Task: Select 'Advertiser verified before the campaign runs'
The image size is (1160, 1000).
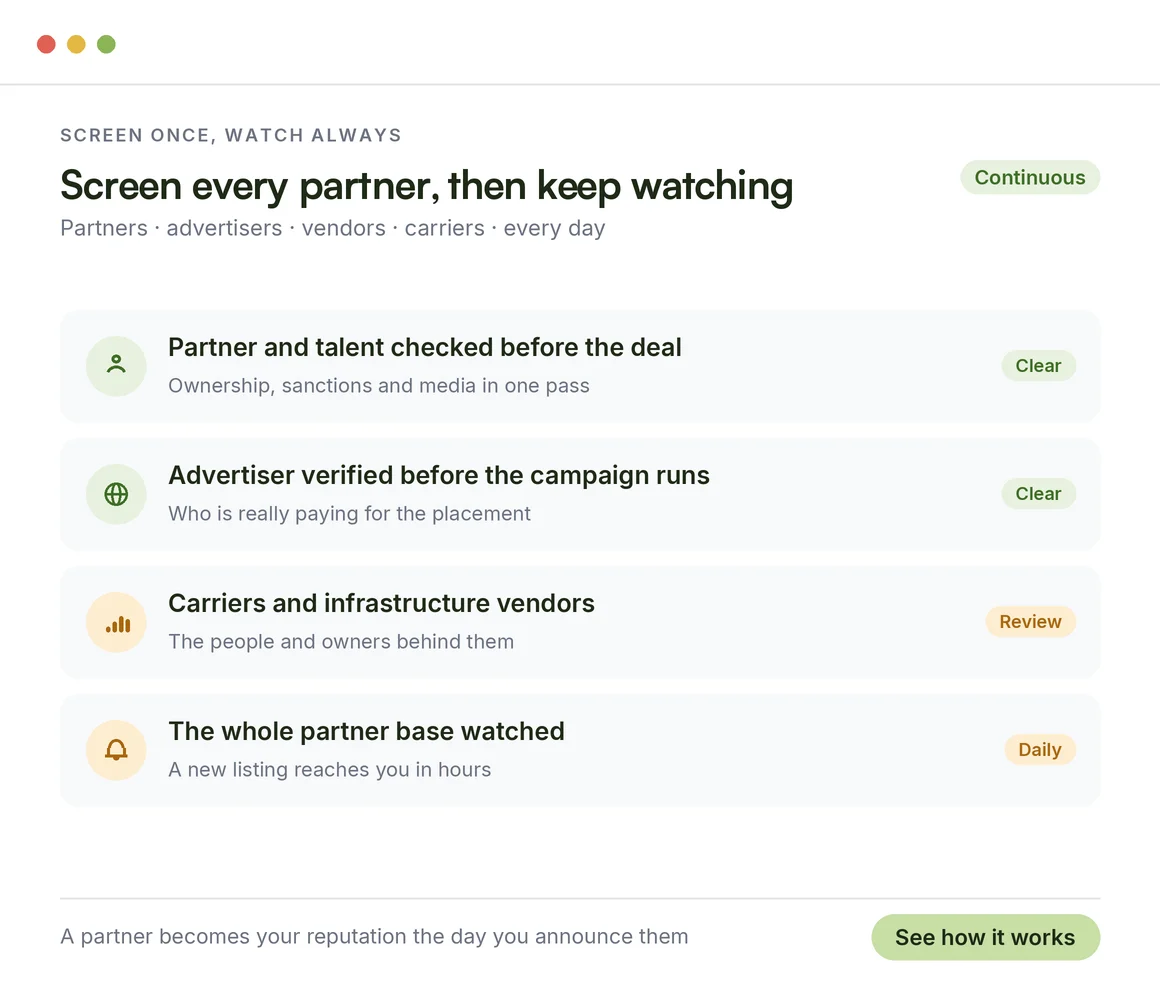Action: (x=439, y=475)
